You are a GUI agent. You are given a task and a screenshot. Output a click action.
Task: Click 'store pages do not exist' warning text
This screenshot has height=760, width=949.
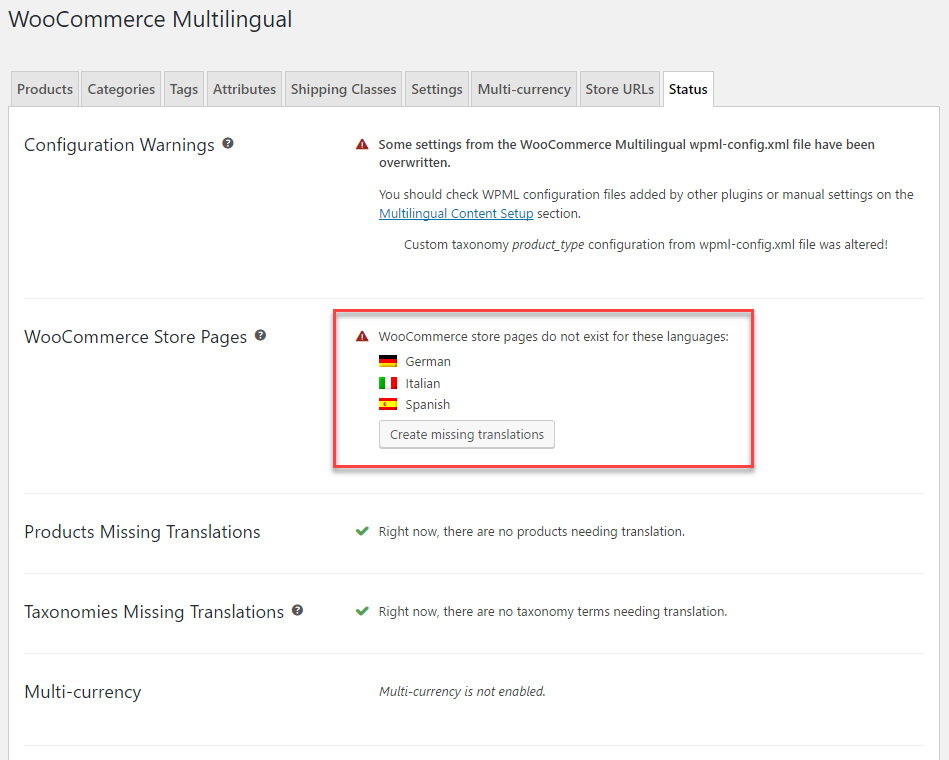coord(554,336)
